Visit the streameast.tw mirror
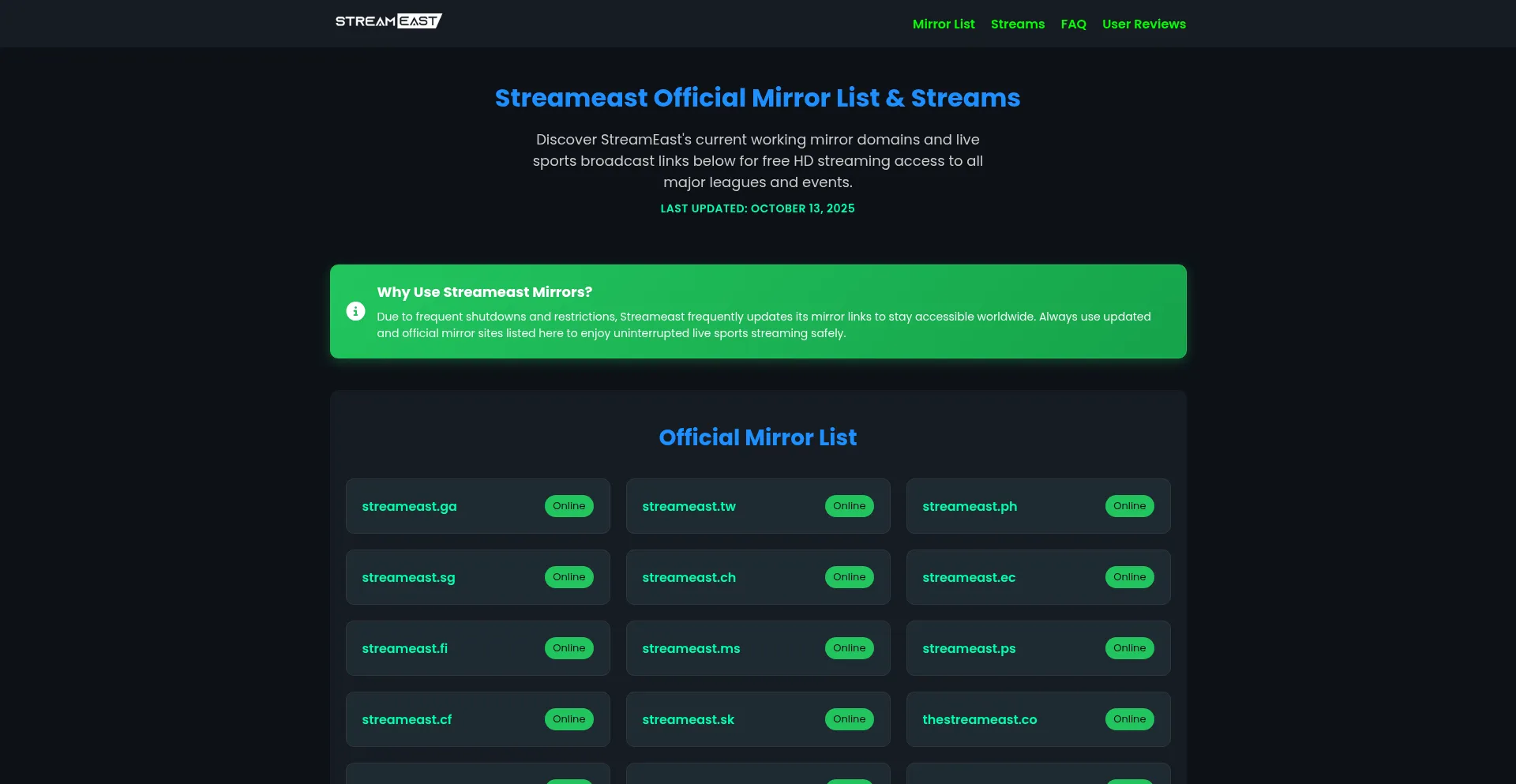1516x784 pixels. 689,506
